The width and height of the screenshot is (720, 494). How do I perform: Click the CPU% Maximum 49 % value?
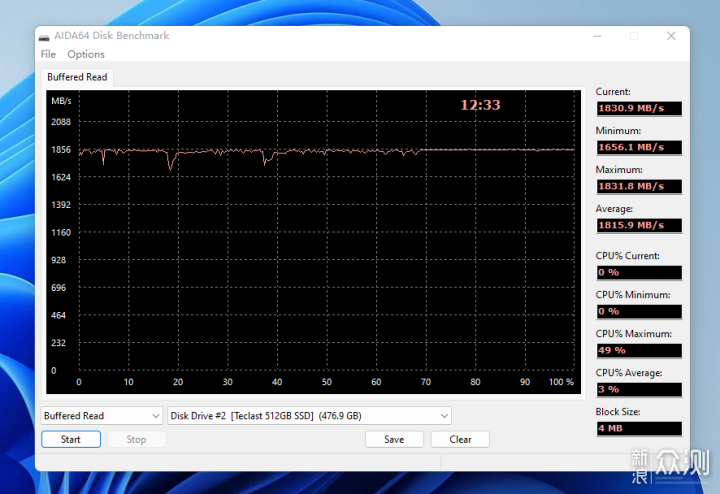coord(639,350)
